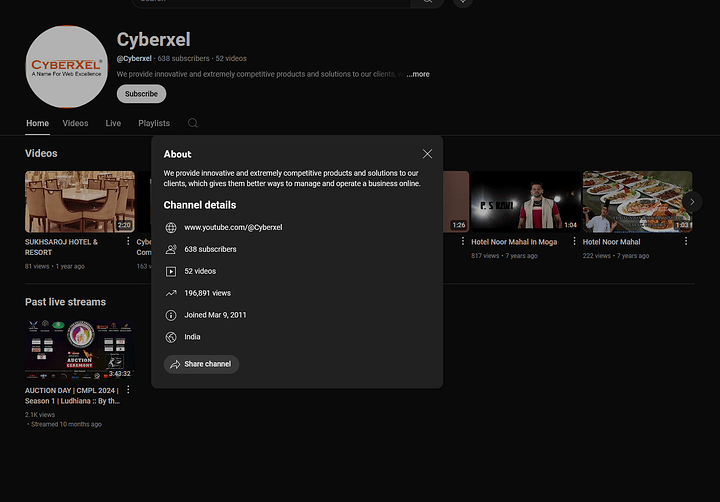This screenshot has height=502, width=720.
Task: Open options menu for Hotel Noor Mahal in Moga
Action: tap(574, 242)
